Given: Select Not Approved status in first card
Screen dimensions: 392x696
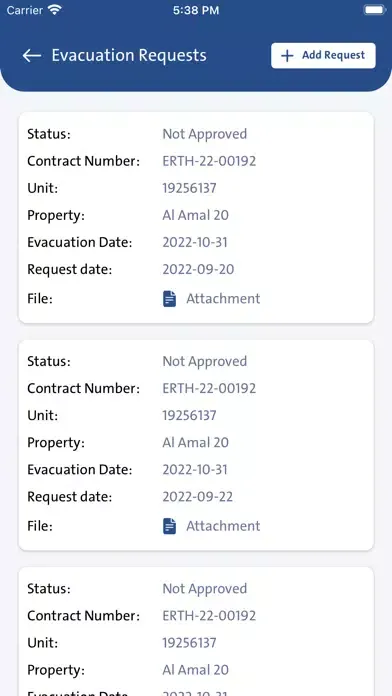Looking at the screenshot, I should 204,134.
